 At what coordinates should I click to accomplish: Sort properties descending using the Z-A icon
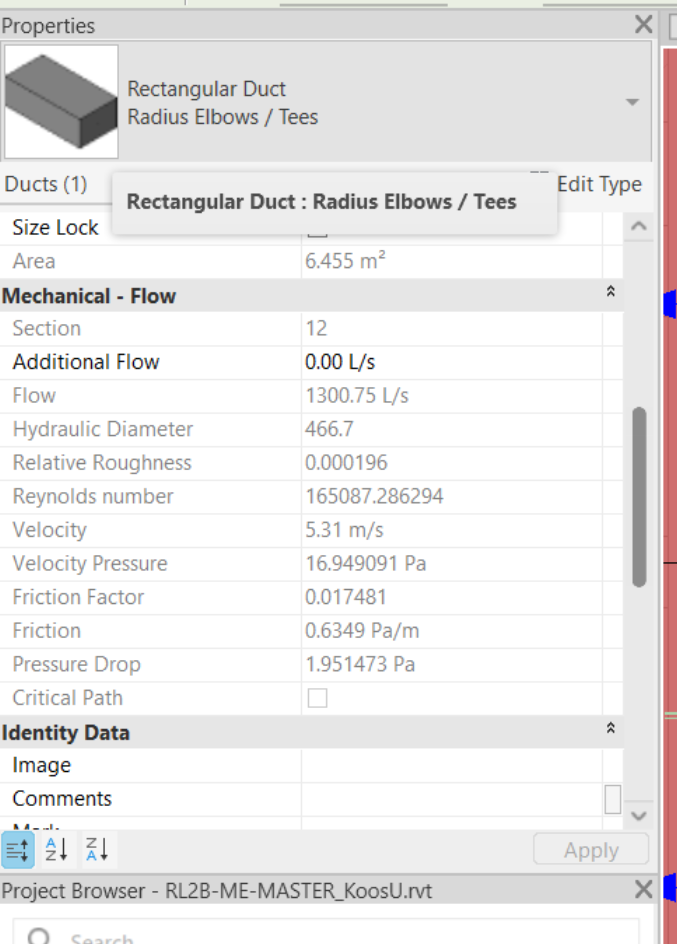95,849
